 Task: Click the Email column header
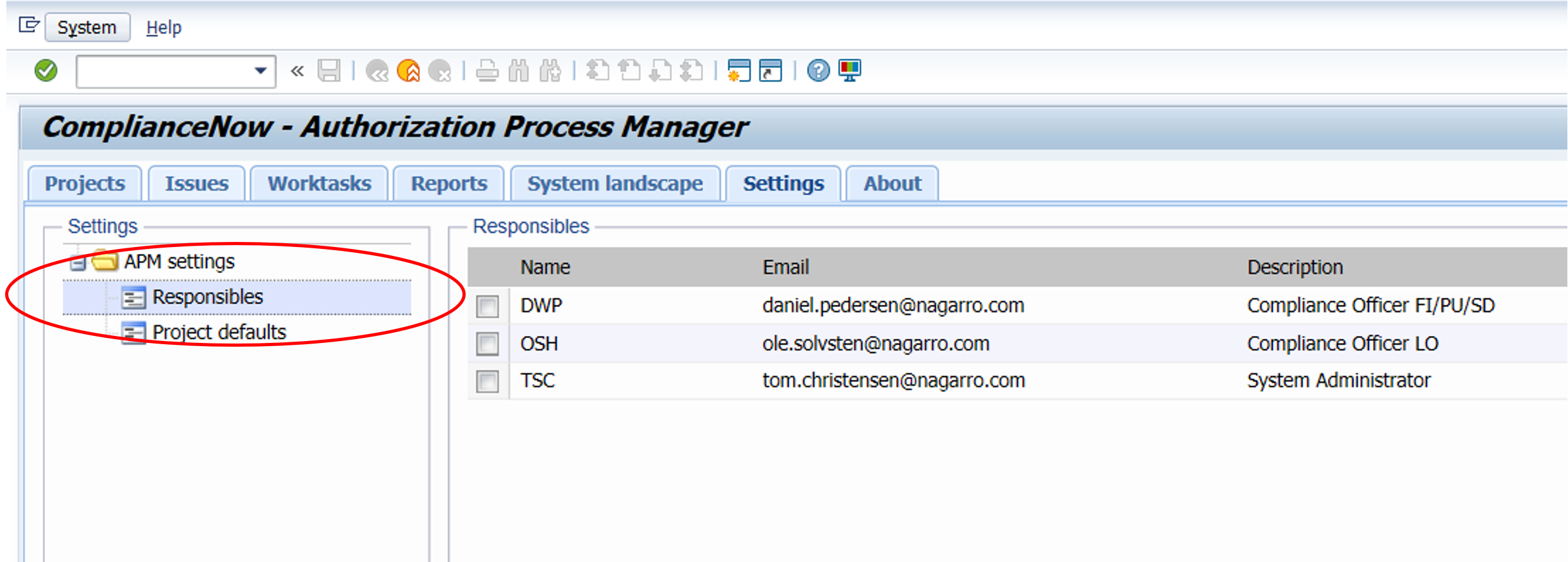click(x=786, y=267)
